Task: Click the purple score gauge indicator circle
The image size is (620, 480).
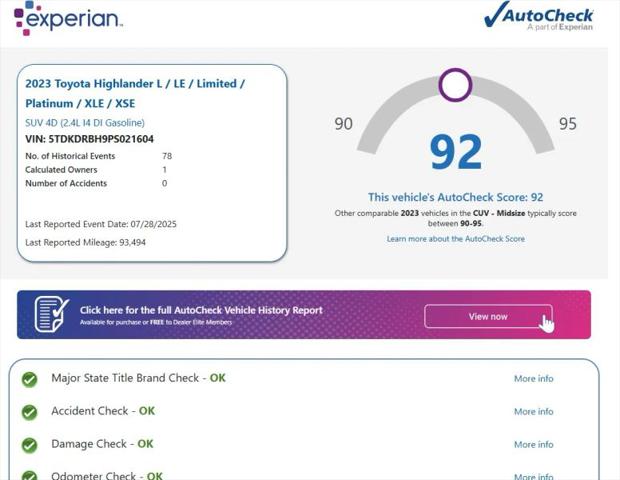Action: pyautogui.click(x=455, y=85)
